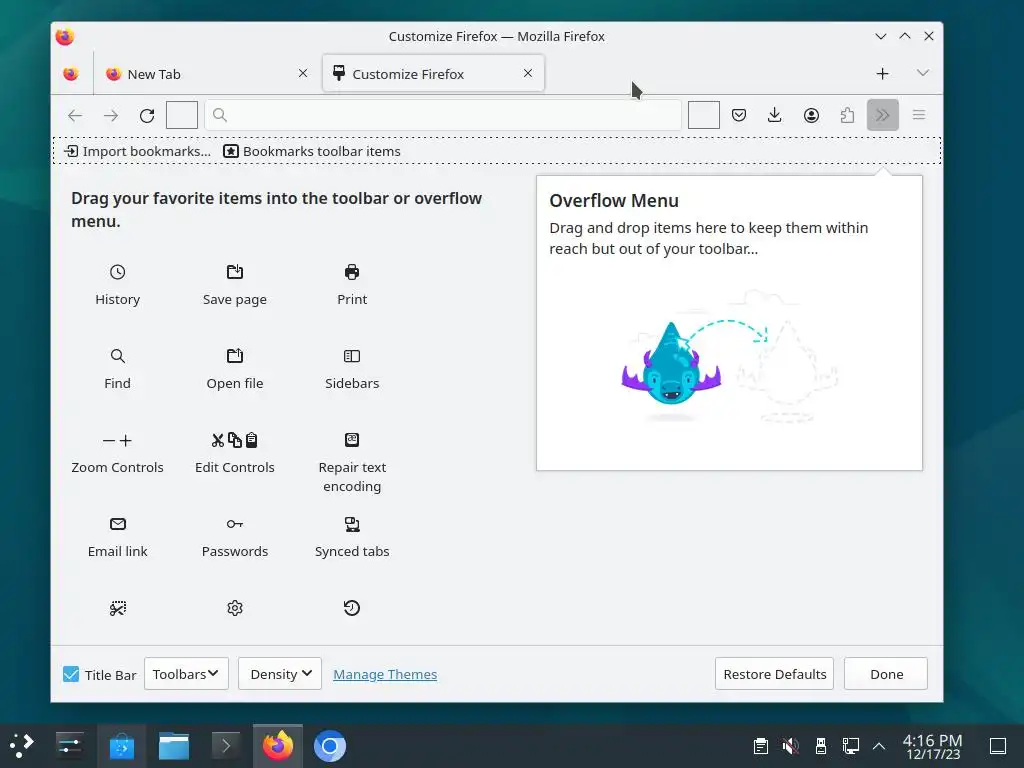Open a new tab with plus button
Viewport: 1024px width, 768px height.
882,74
